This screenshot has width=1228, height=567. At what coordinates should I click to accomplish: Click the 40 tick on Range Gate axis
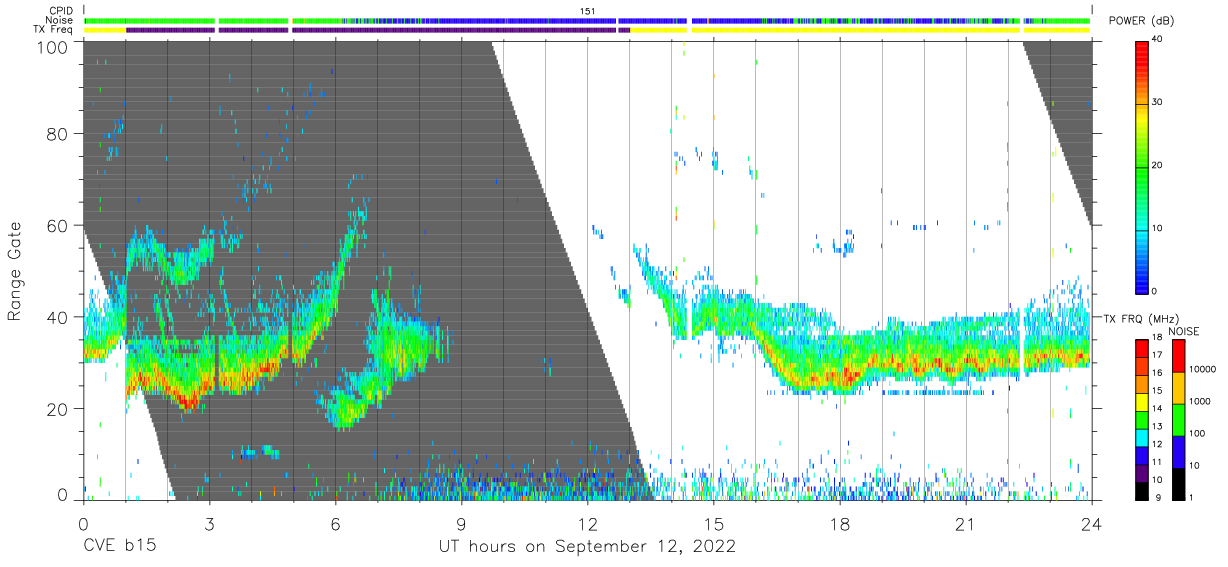(56, 318)
